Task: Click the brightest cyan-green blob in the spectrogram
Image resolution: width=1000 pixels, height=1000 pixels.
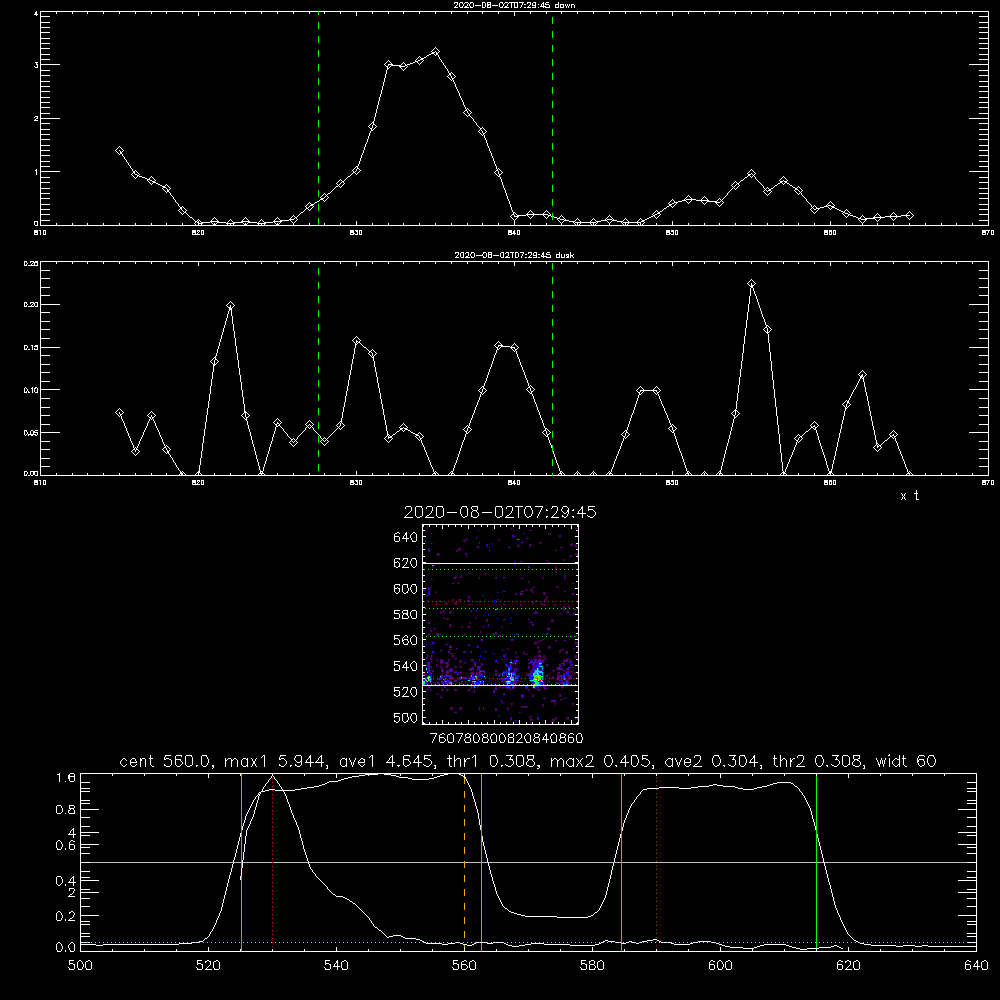Action: click(537, 675)
